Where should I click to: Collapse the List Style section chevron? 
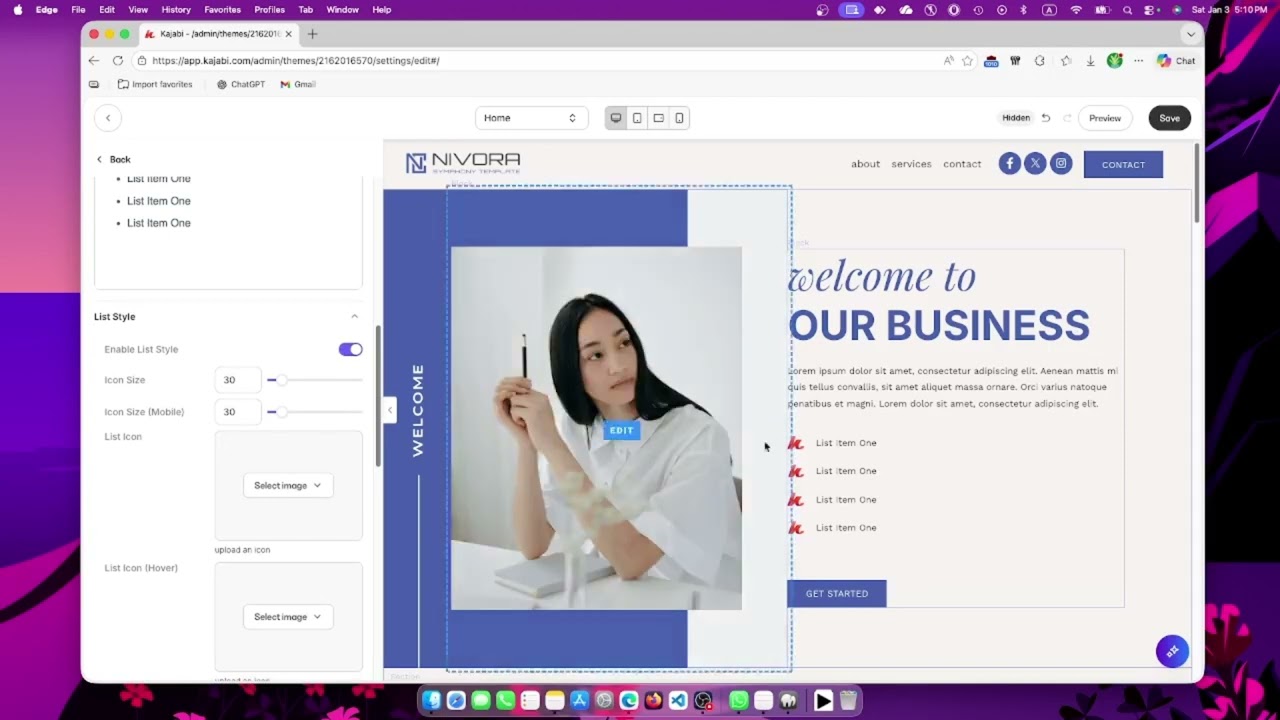point(354,317)
